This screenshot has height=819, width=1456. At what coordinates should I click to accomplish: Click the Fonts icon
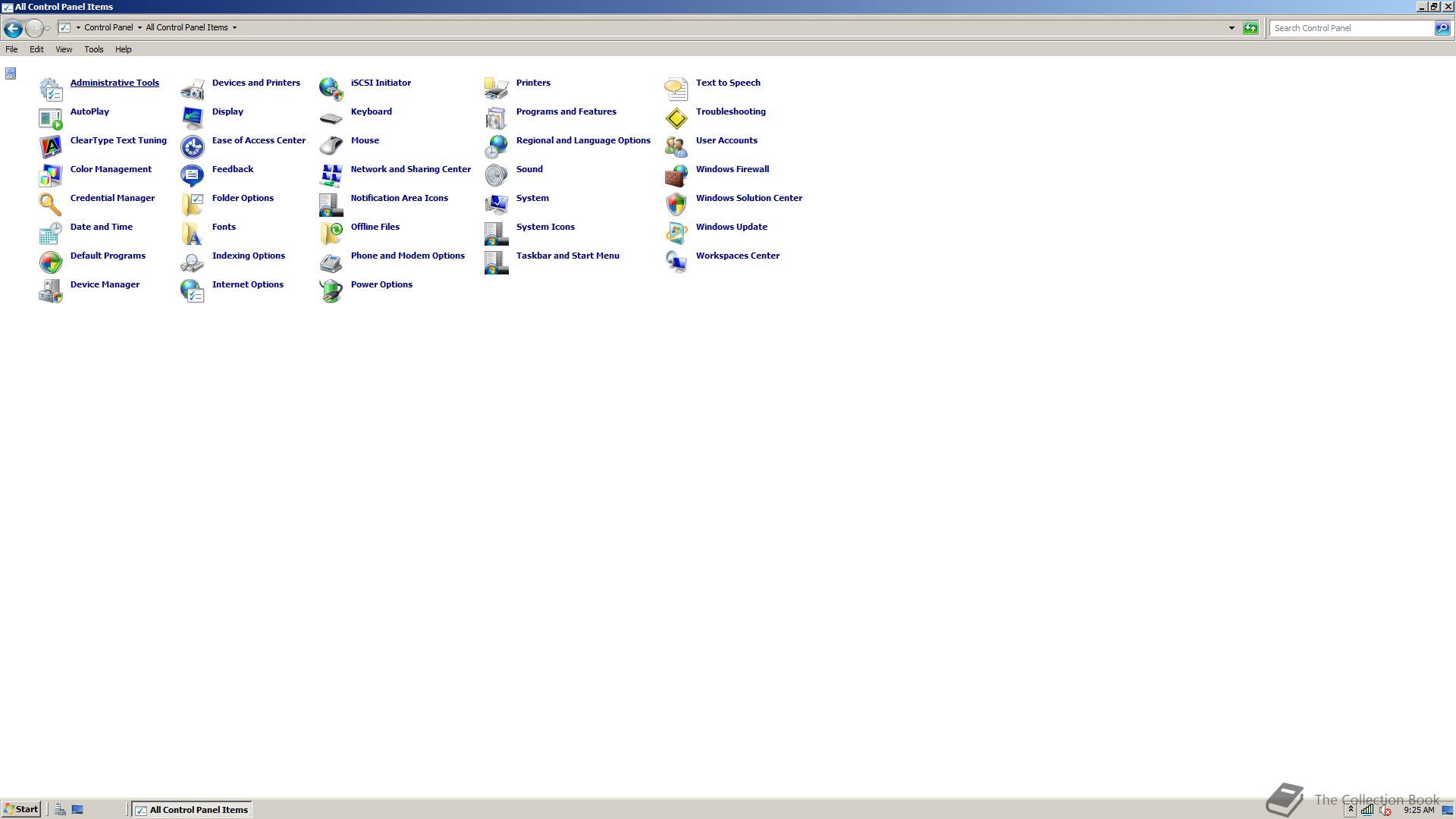point(193,234)
